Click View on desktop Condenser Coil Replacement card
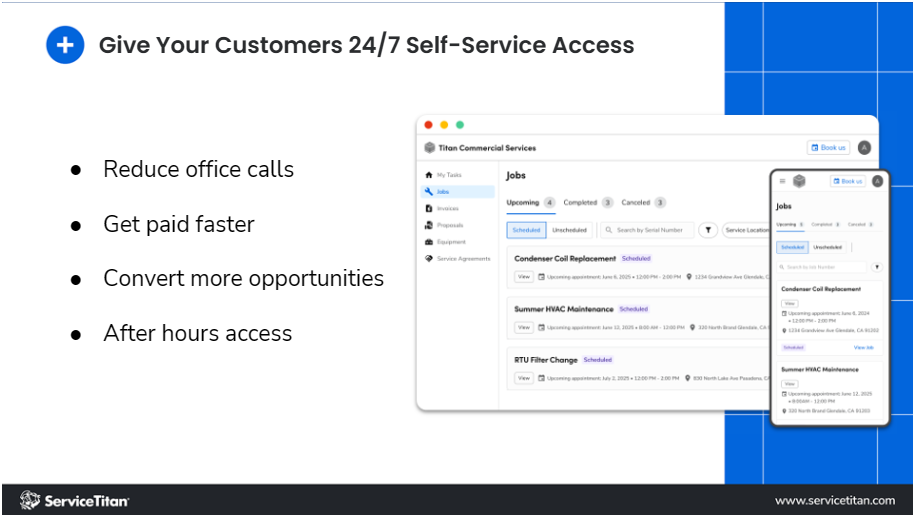Screen dimensions: 915x517 pos(524,277)
